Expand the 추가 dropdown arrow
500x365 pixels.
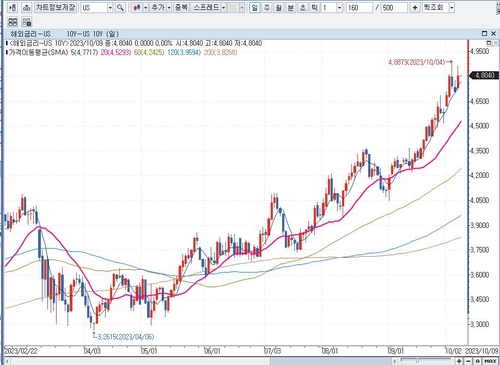169,7
